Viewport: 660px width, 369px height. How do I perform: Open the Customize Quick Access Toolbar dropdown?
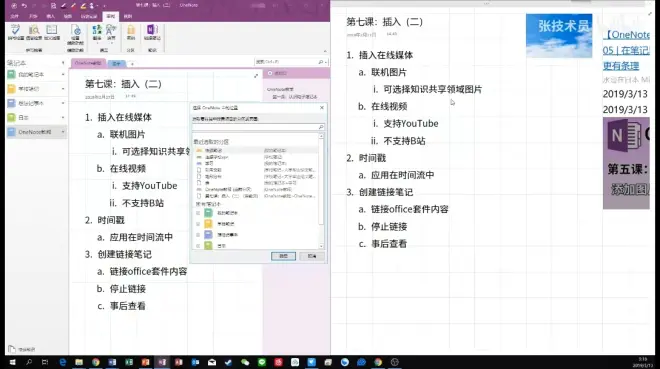[x=104, y=6]
